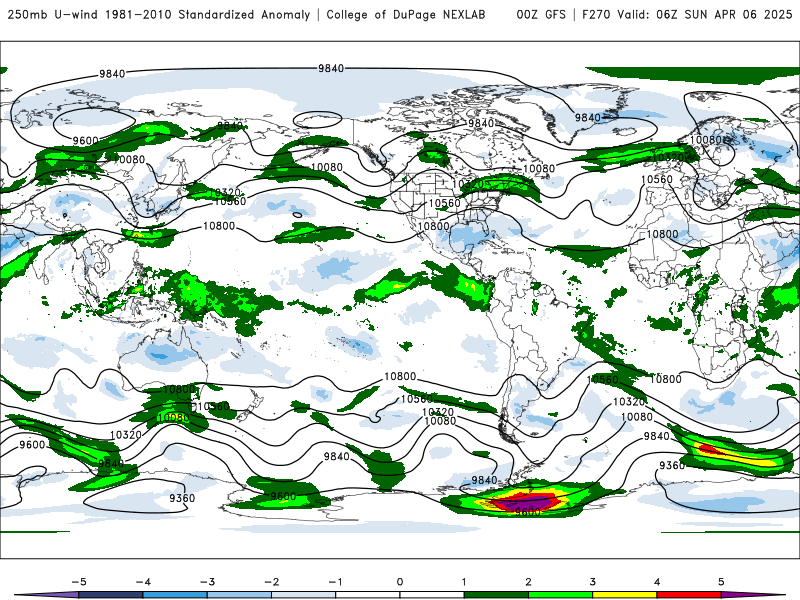This screenshot has height=600, width=800.
Task: Click the 'F270 Valid: 06Z SUN APR 06 2025' text
Action: (687, 14)
